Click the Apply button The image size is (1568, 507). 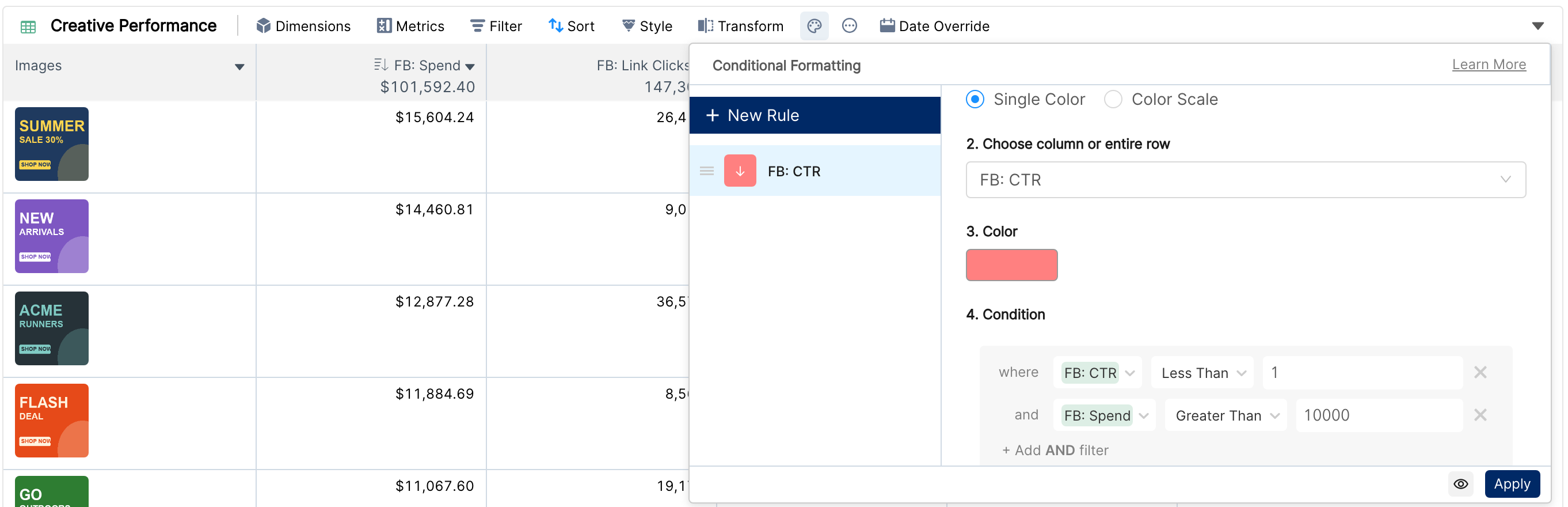point(1512,484)
